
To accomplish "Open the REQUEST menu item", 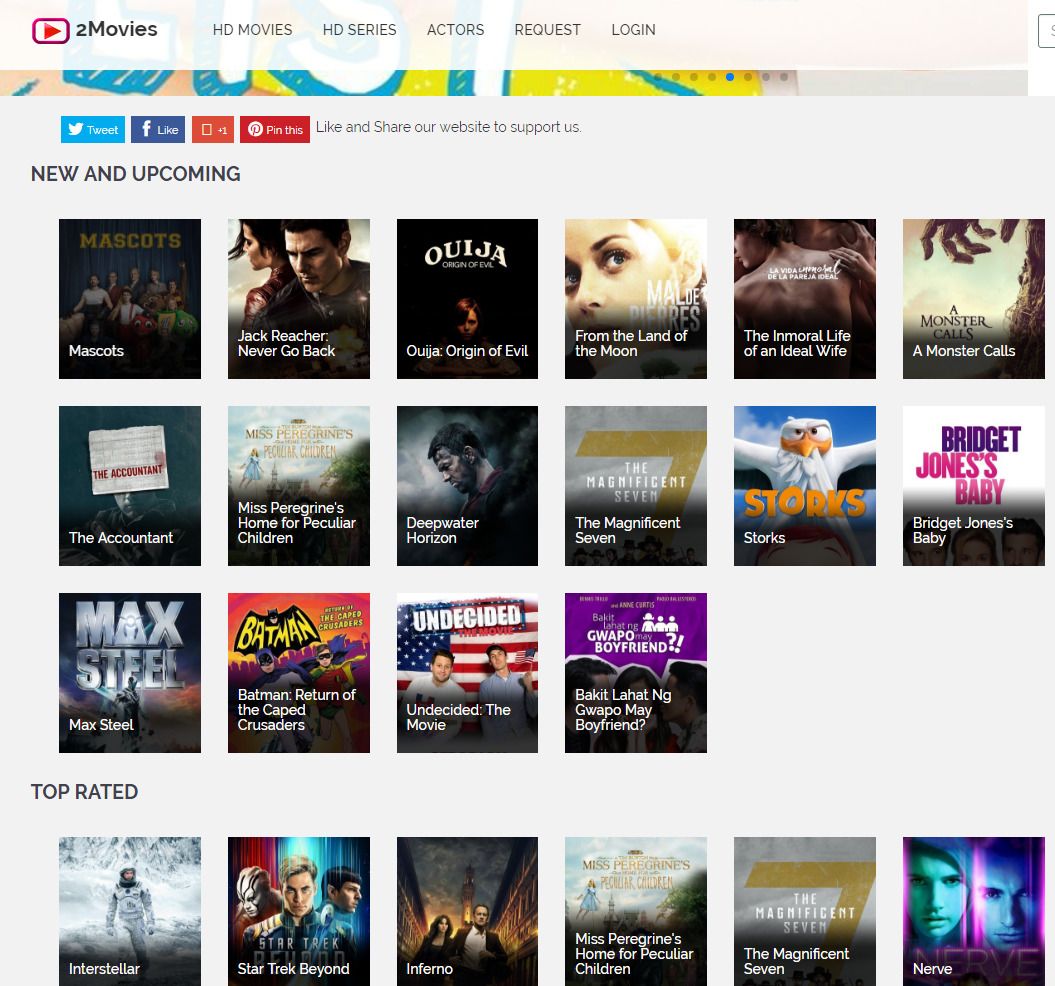I will pos(548,30).
